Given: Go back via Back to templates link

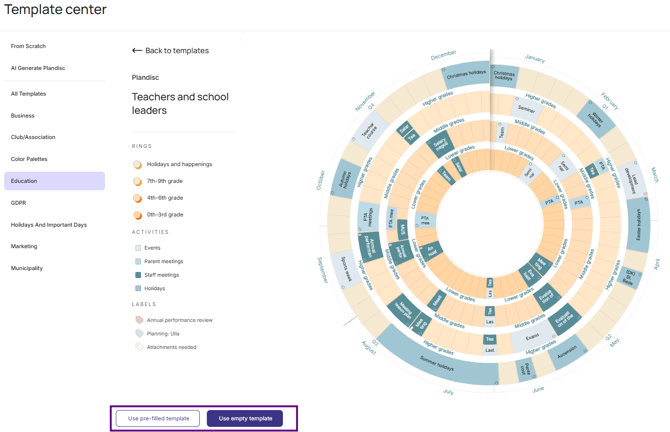Looking at the screenshot, I should pyautogui.click(x=170, y=50).
